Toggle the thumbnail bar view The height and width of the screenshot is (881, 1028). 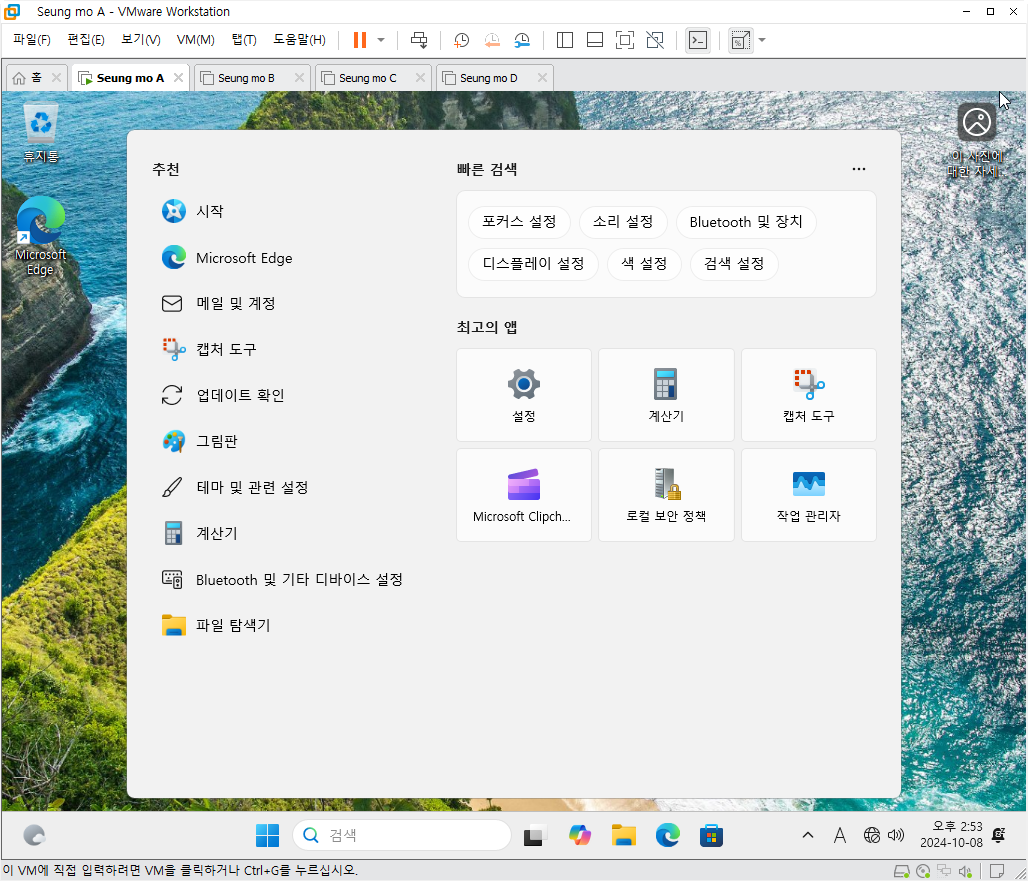click(595, 40)
